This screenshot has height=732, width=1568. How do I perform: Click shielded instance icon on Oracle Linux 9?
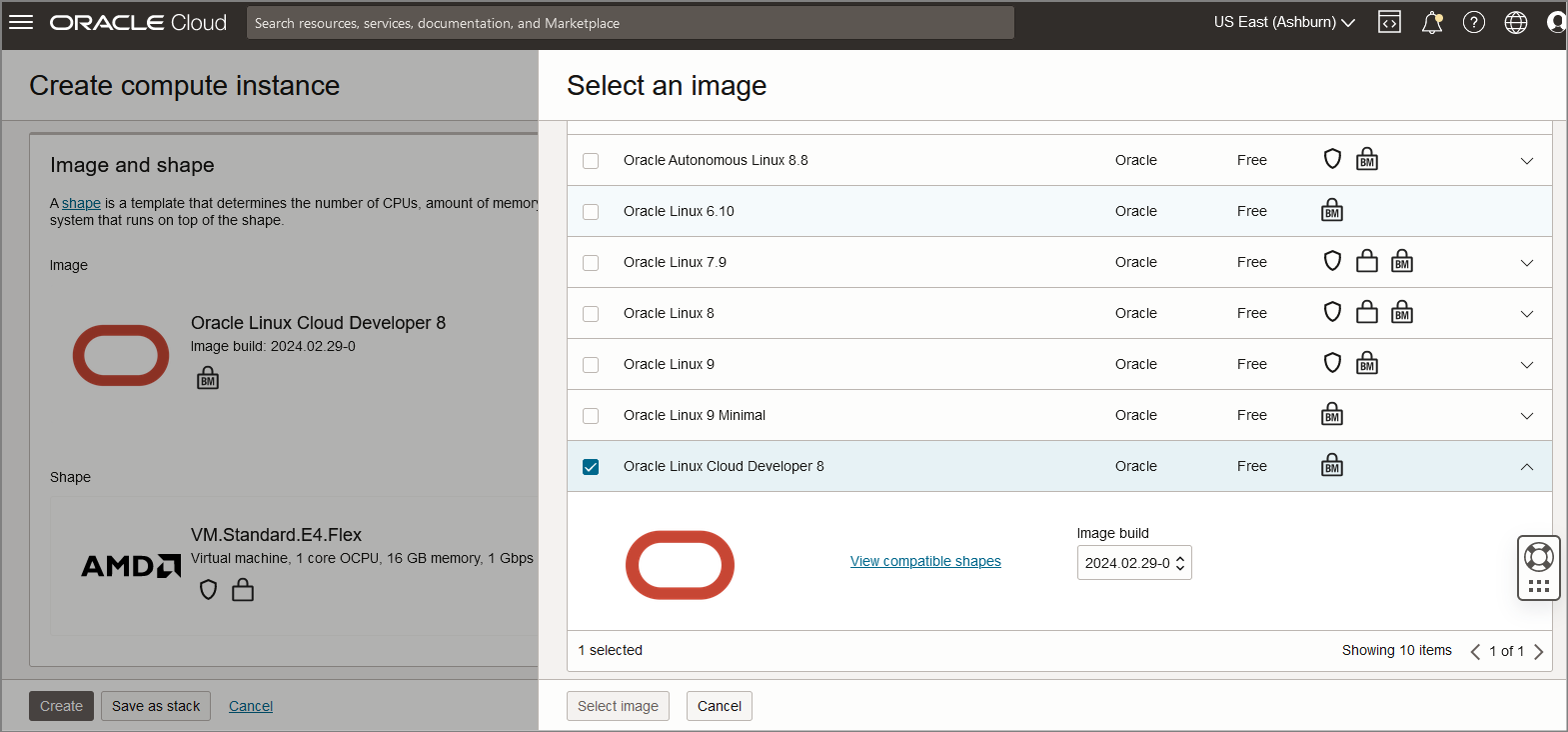tap(1332, 363)
